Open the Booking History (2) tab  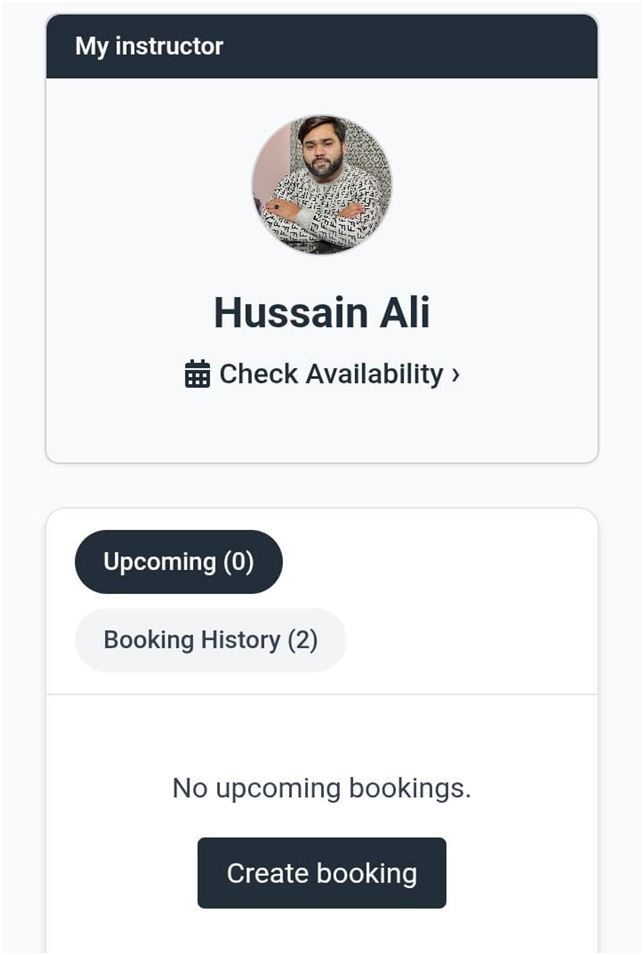211,640
